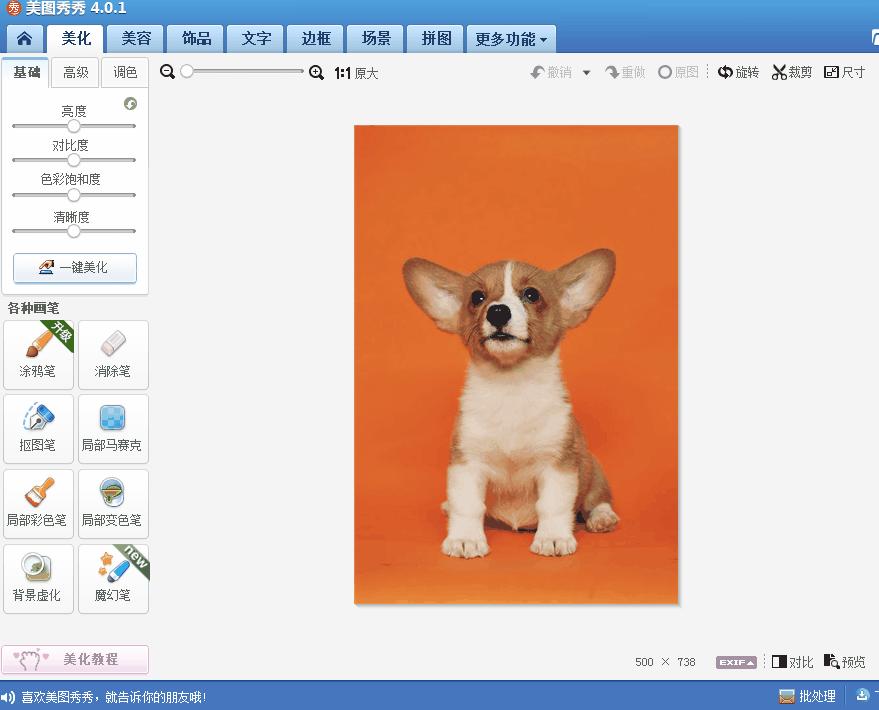
Task: Click the zoom in magnifier icon
Action: tap(316, 72)
